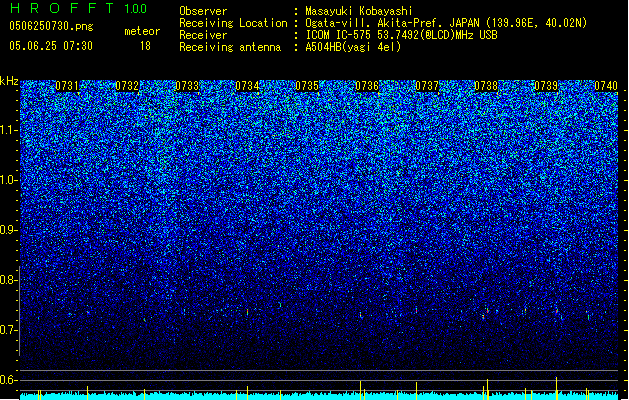Click the 1.1 frequency axis label

click(8, 130)
